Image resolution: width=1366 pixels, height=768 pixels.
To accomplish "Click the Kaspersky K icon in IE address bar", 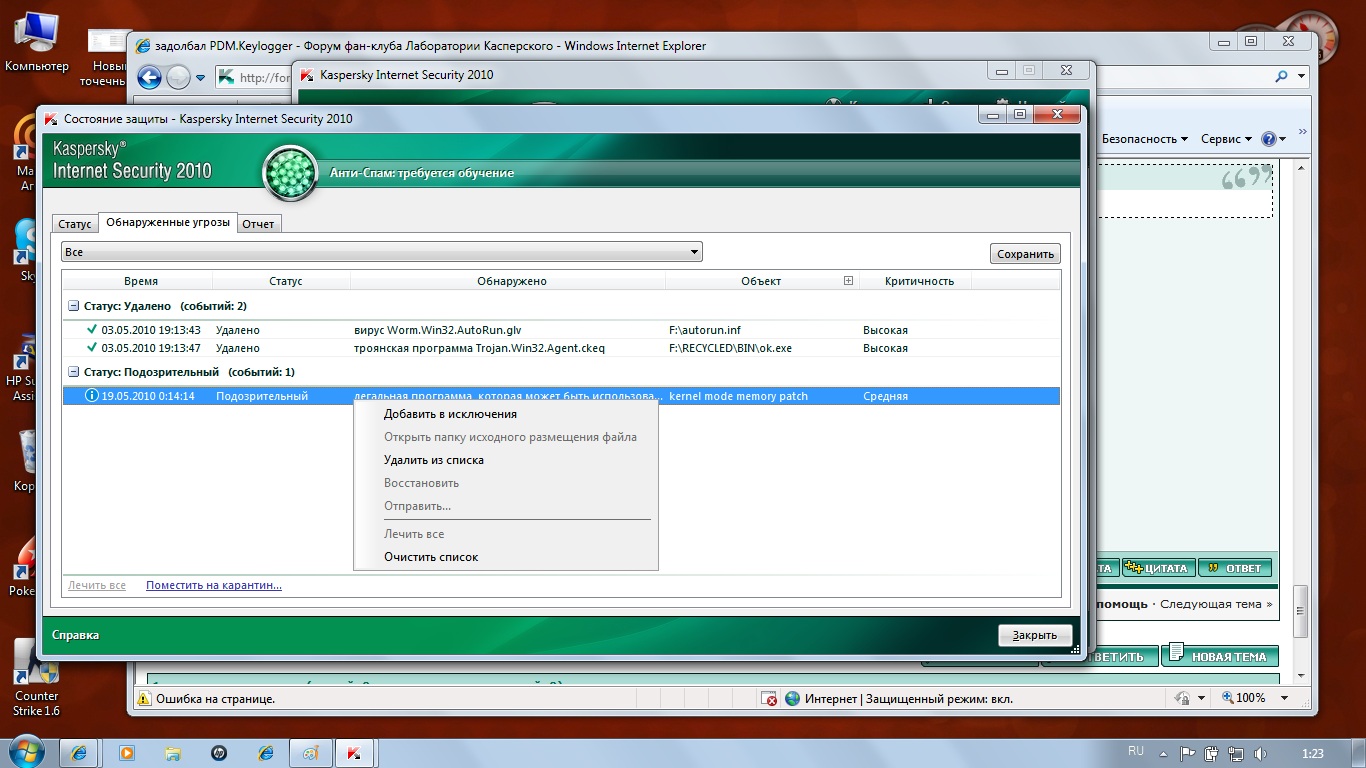I will [x=226, y=77].
